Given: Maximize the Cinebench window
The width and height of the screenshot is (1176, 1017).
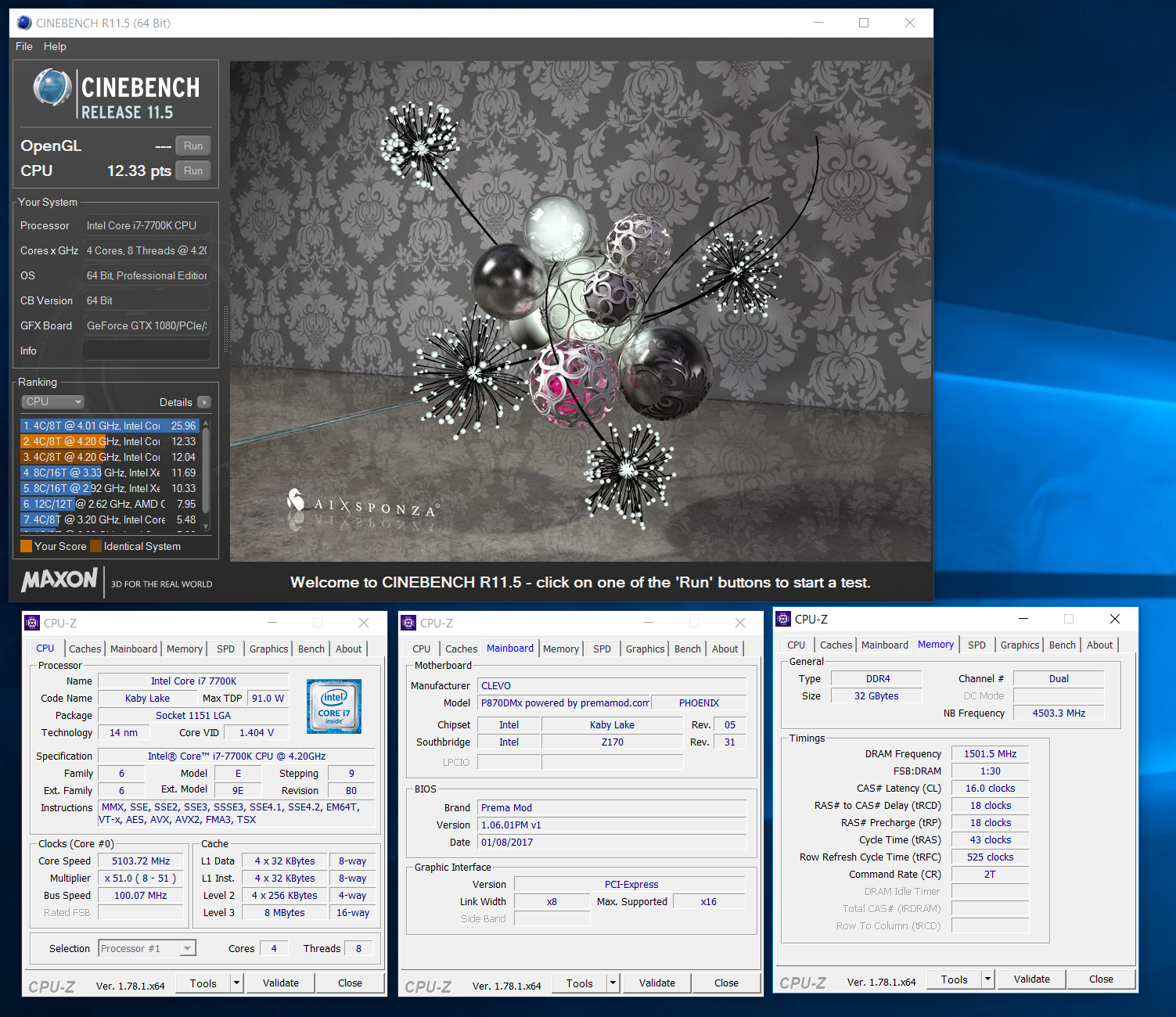Looking at the screenshot, I should point(864,23).
